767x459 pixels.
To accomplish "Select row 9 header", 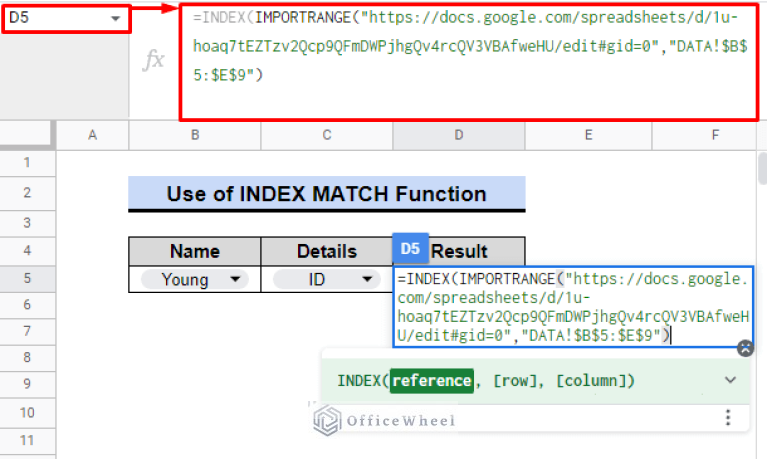I will click(x=27, y=385).
